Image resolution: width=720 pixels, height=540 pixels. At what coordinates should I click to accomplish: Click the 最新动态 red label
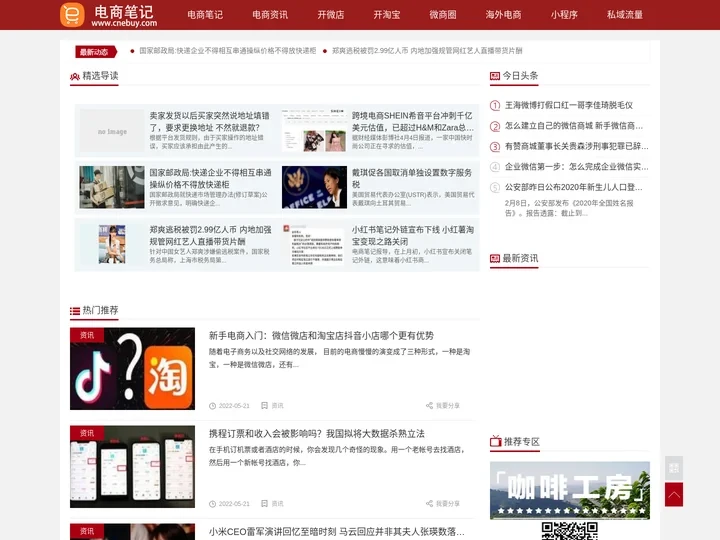pos(96,52)
